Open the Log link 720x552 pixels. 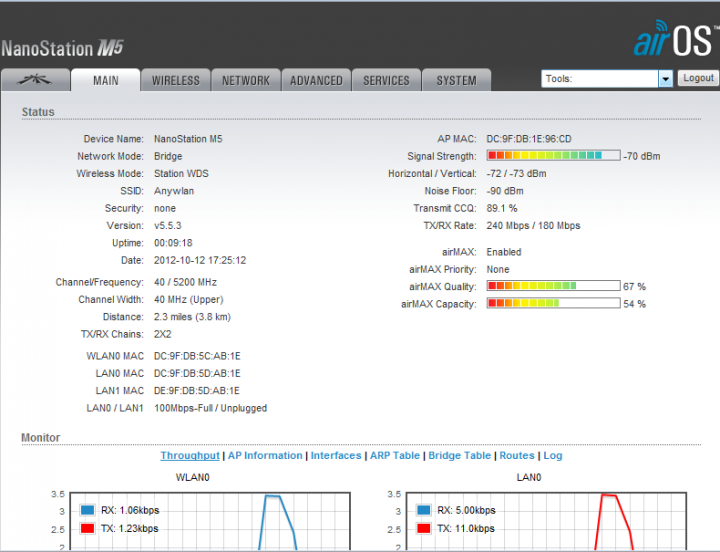(x=553, y=456)
